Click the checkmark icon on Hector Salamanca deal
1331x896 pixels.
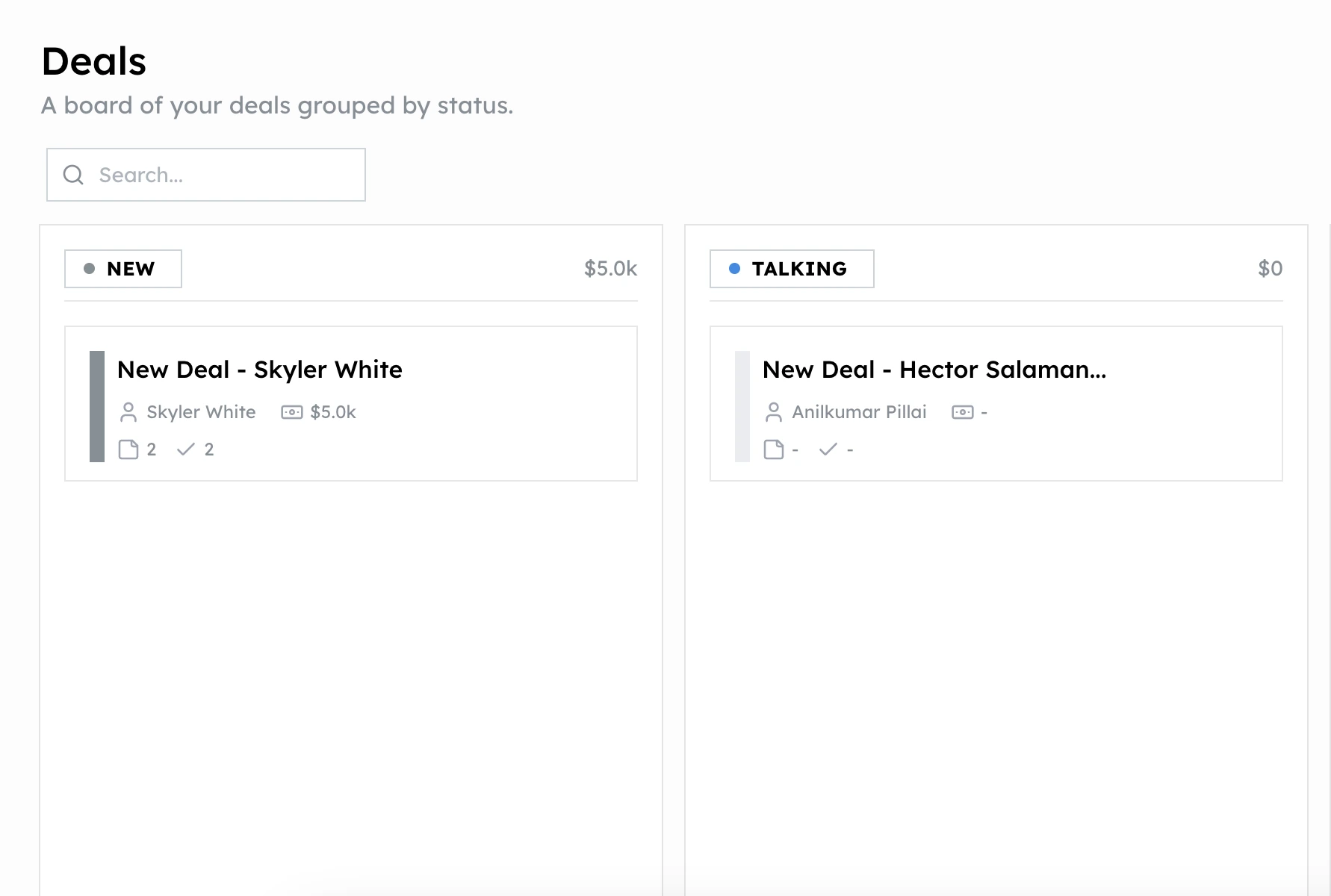pos(828,449)
